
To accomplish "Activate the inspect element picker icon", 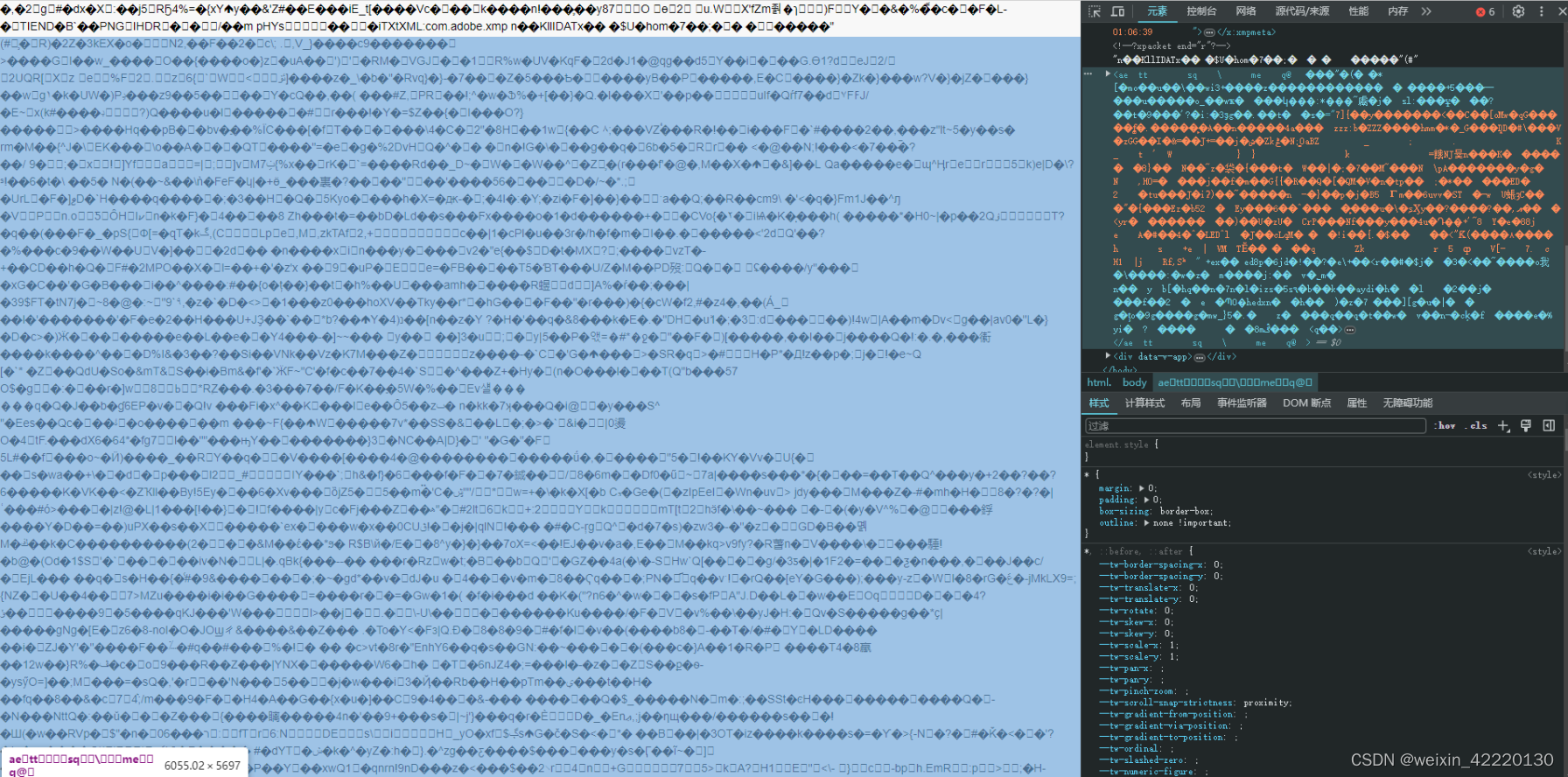I will click(x=1095, y=11).
